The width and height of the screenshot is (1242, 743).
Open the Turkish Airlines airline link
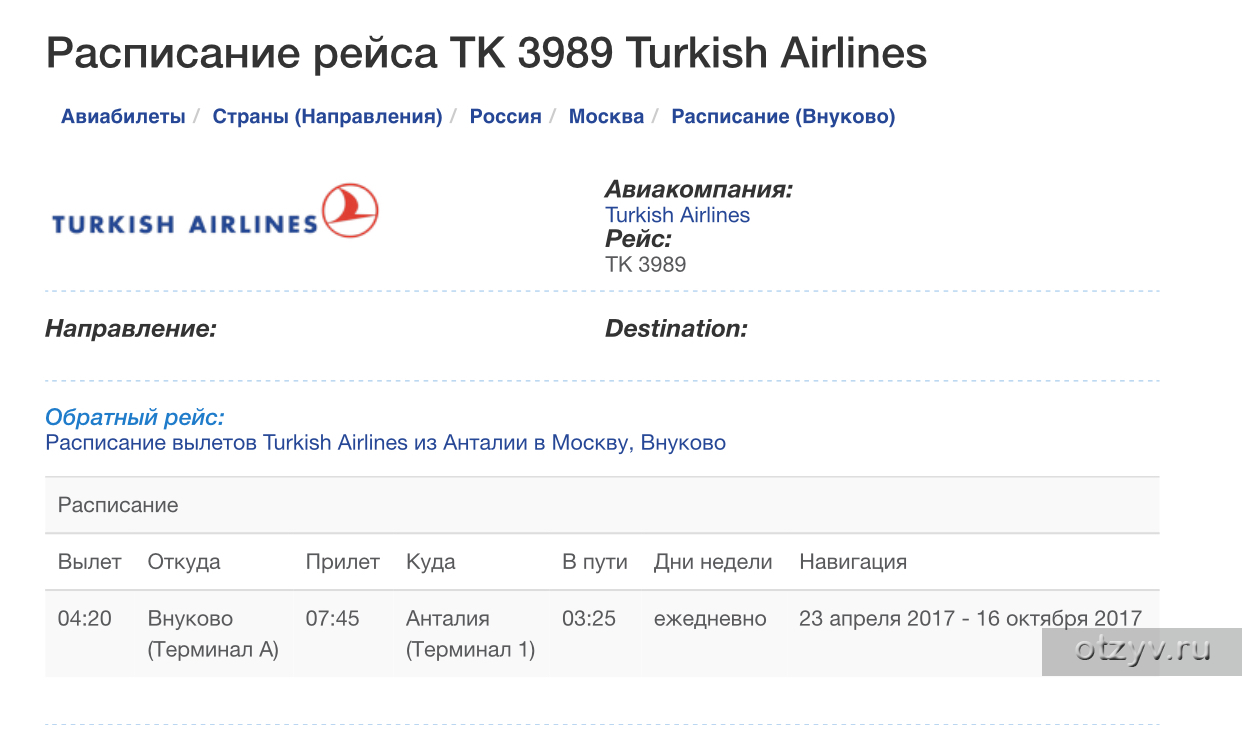677,215
